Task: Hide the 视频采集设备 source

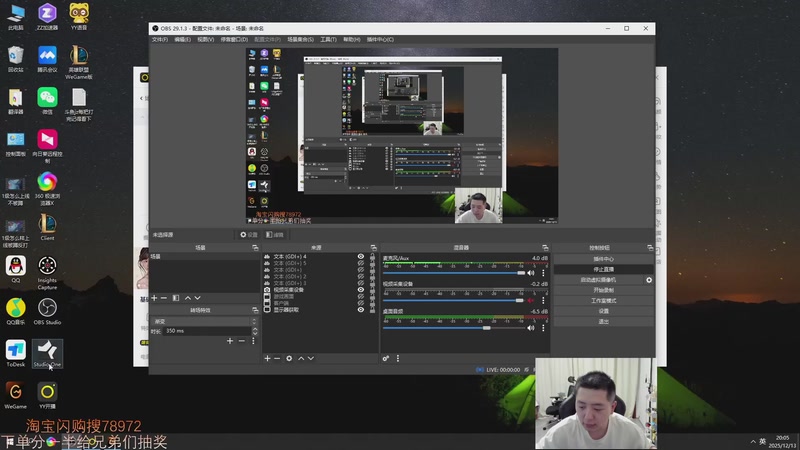Action: (x=361, y=290)
